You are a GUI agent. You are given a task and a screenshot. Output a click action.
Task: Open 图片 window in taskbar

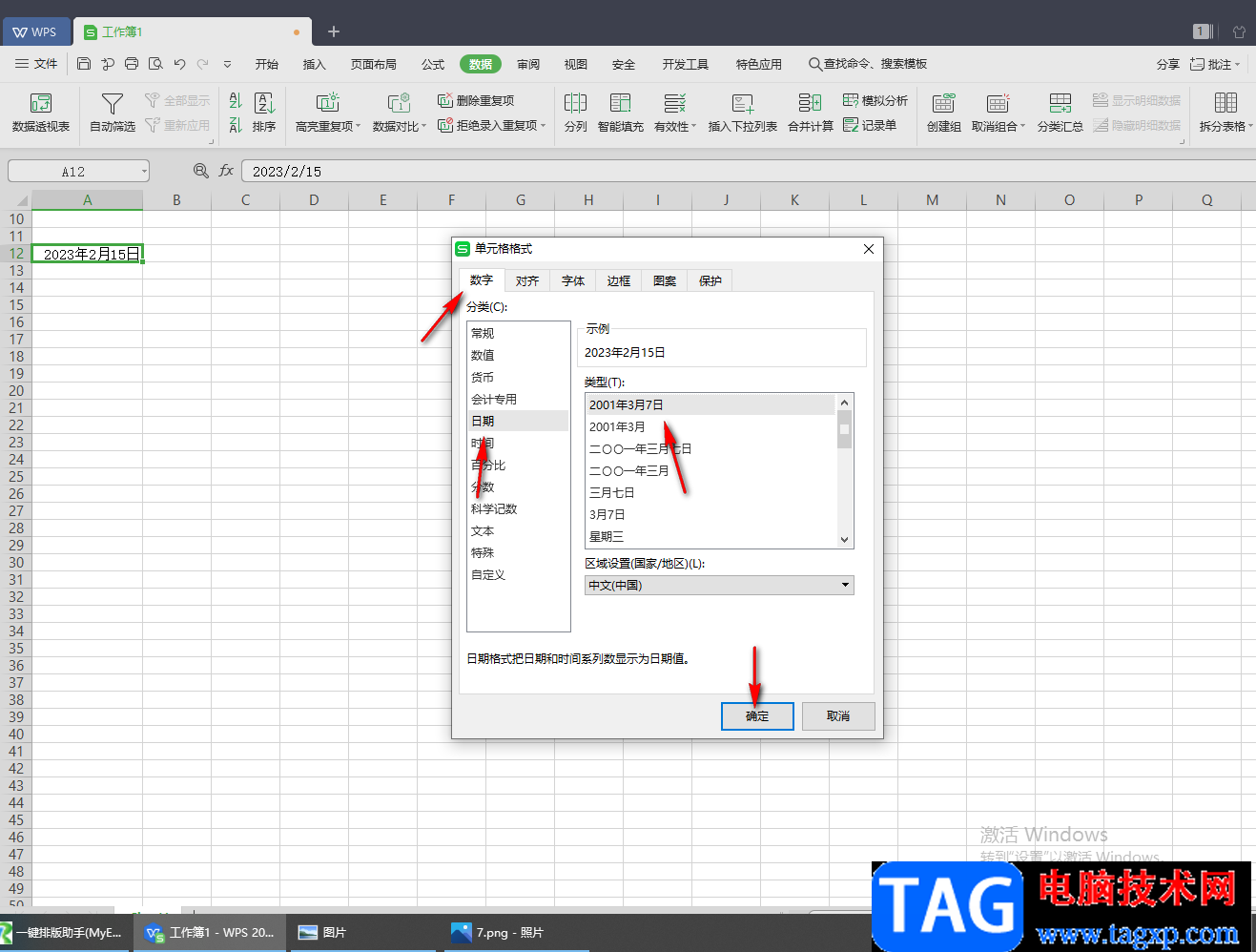point(362,932)
